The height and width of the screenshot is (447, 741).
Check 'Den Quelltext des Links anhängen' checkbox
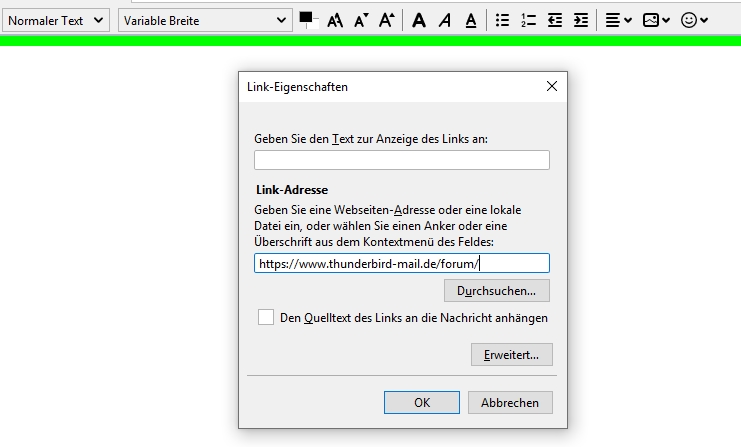pos(266,317)
